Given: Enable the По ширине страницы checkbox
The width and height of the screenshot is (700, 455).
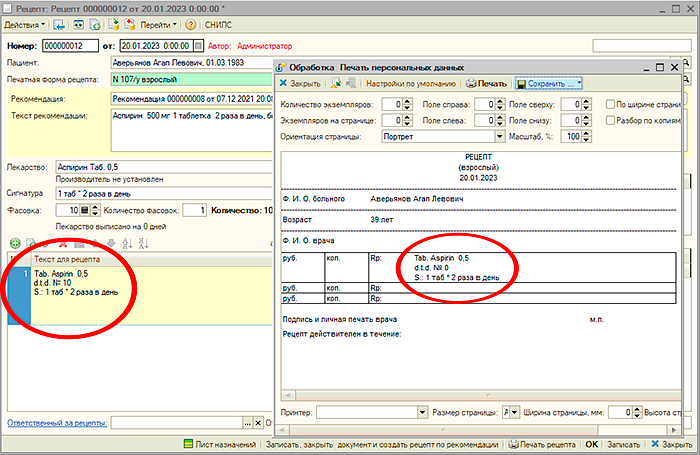Looking at the screenshot, I should pos(610,104).
